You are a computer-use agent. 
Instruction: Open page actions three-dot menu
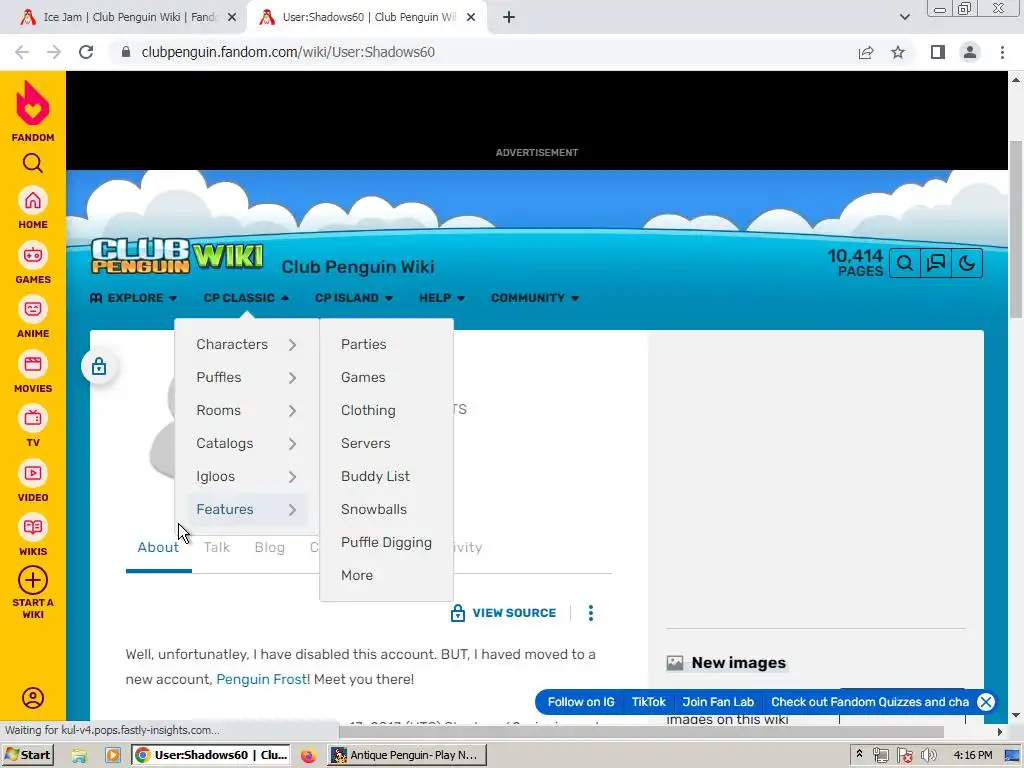(590, 613)
